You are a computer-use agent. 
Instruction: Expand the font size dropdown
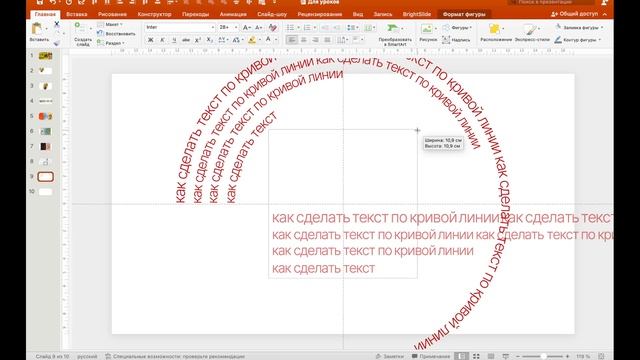pyautogui.click(x=236, y=27)
